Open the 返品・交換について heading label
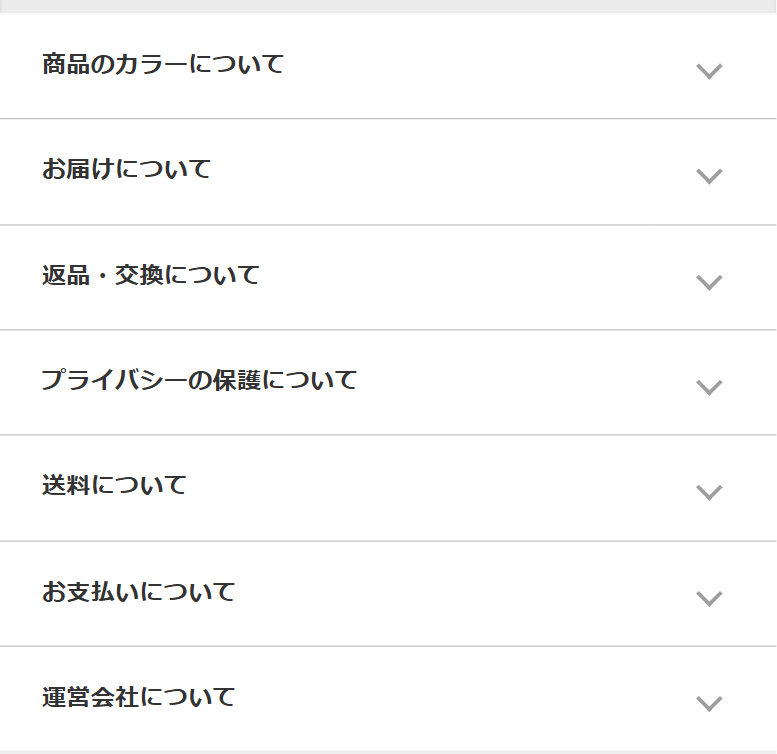 point(150,275)
